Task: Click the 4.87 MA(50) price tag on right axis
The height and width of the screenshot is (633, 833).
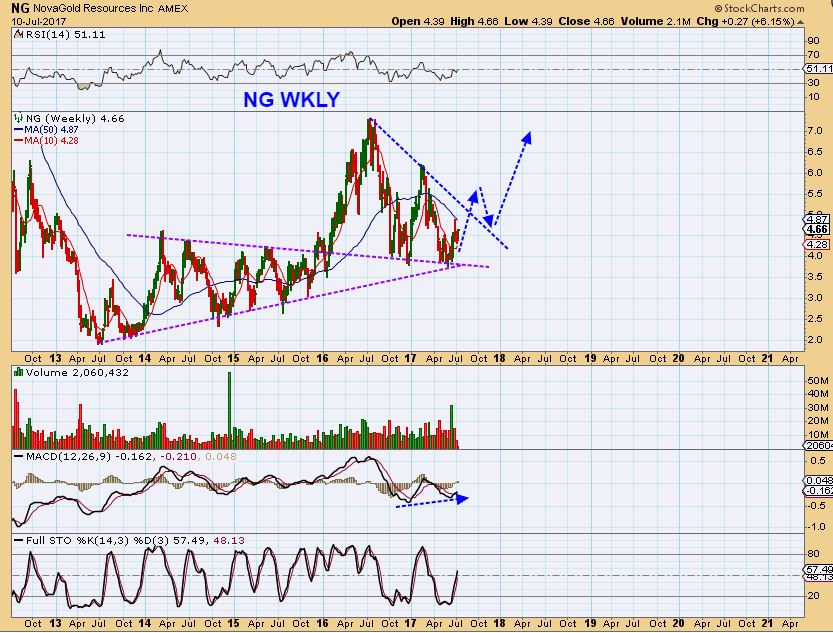Action: tap(817, 219)
